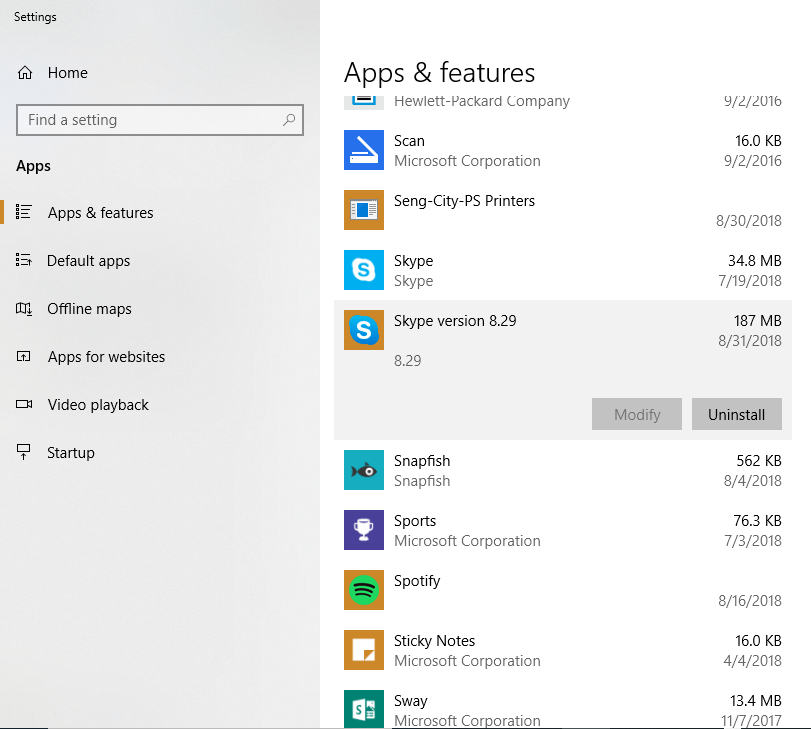Click the Sway app icon

(x=363, y=709)
